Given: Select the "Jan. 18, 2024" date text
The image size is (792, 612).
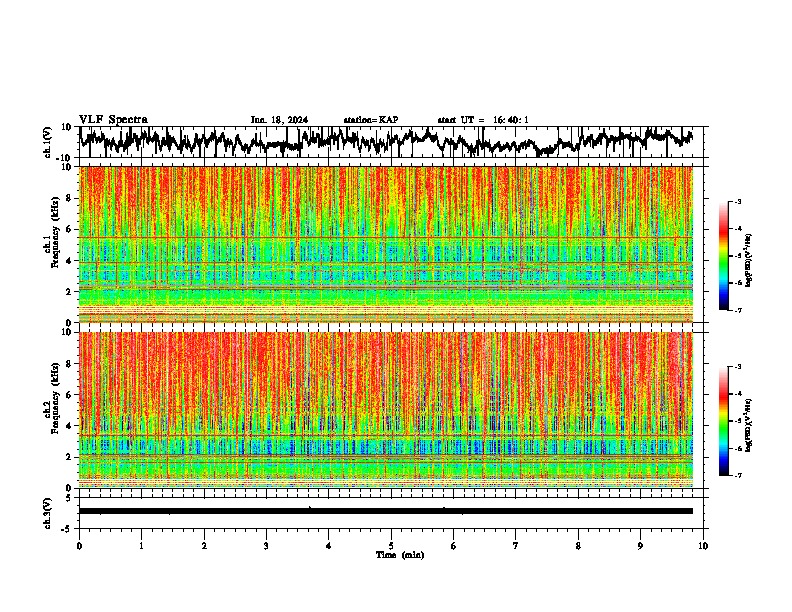Looking at the screenshot, I should click(279, 120).
